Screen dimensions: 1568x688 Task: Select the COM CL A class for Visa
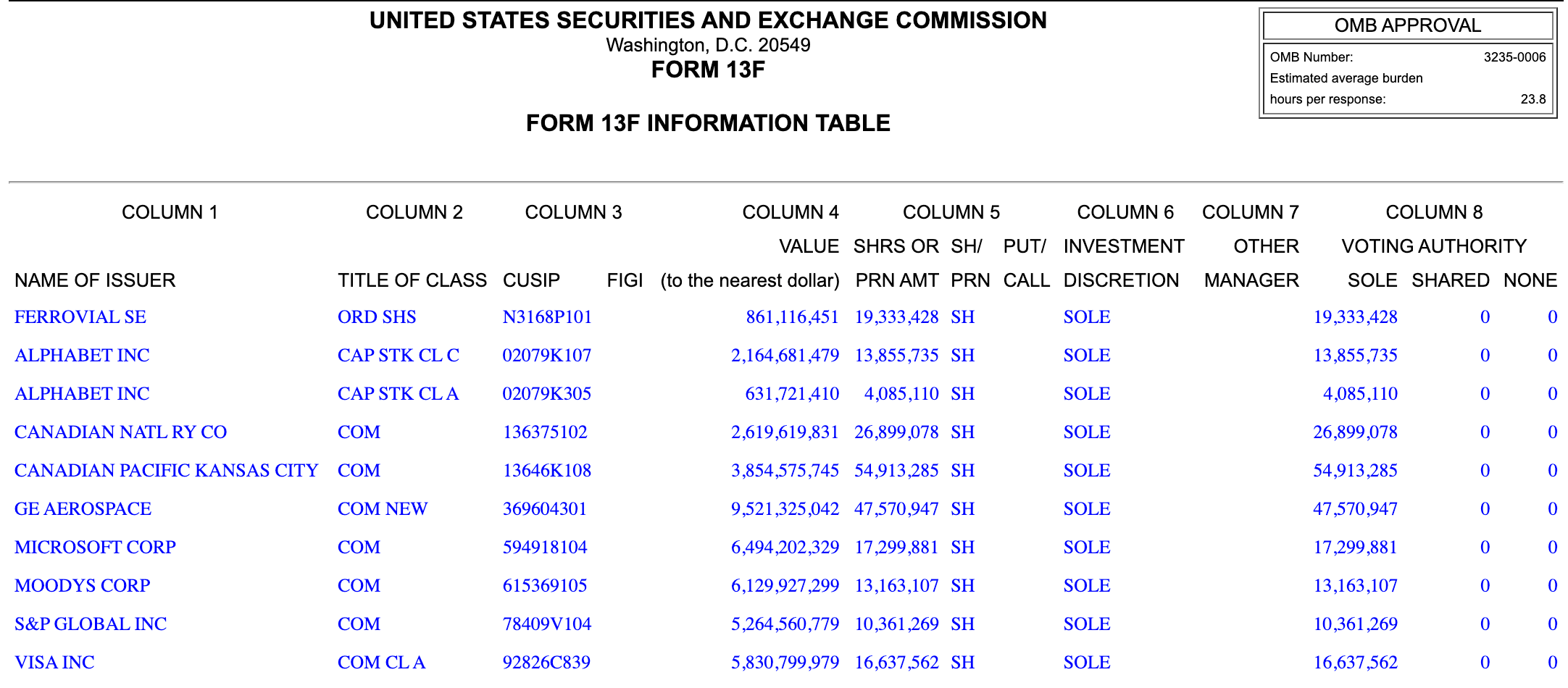click(381, 663)
